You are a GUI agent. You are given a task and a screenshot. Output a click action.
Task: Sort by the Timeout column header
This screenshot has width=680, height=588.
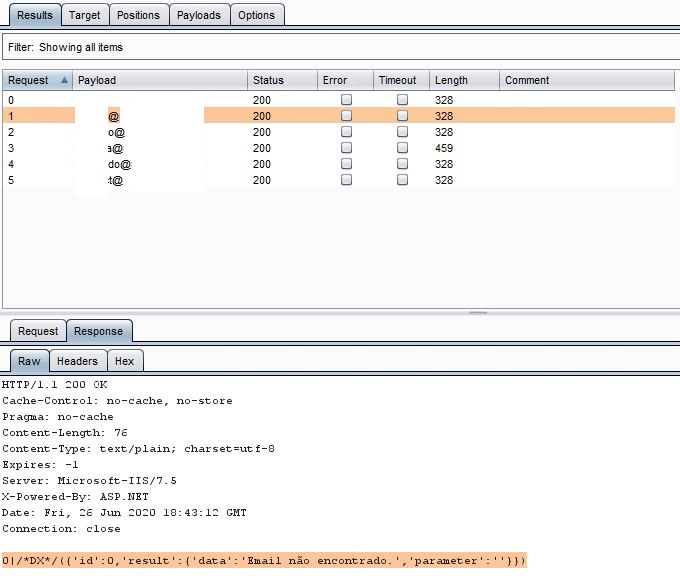click(402, 80)
